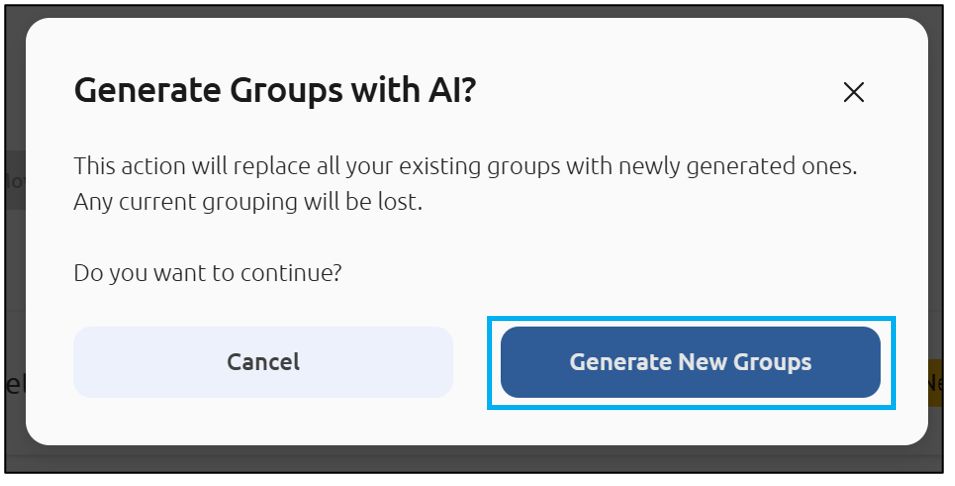Dismiss the AI groups prompt via X
The image size is (955, 486).
coord(853,93)
